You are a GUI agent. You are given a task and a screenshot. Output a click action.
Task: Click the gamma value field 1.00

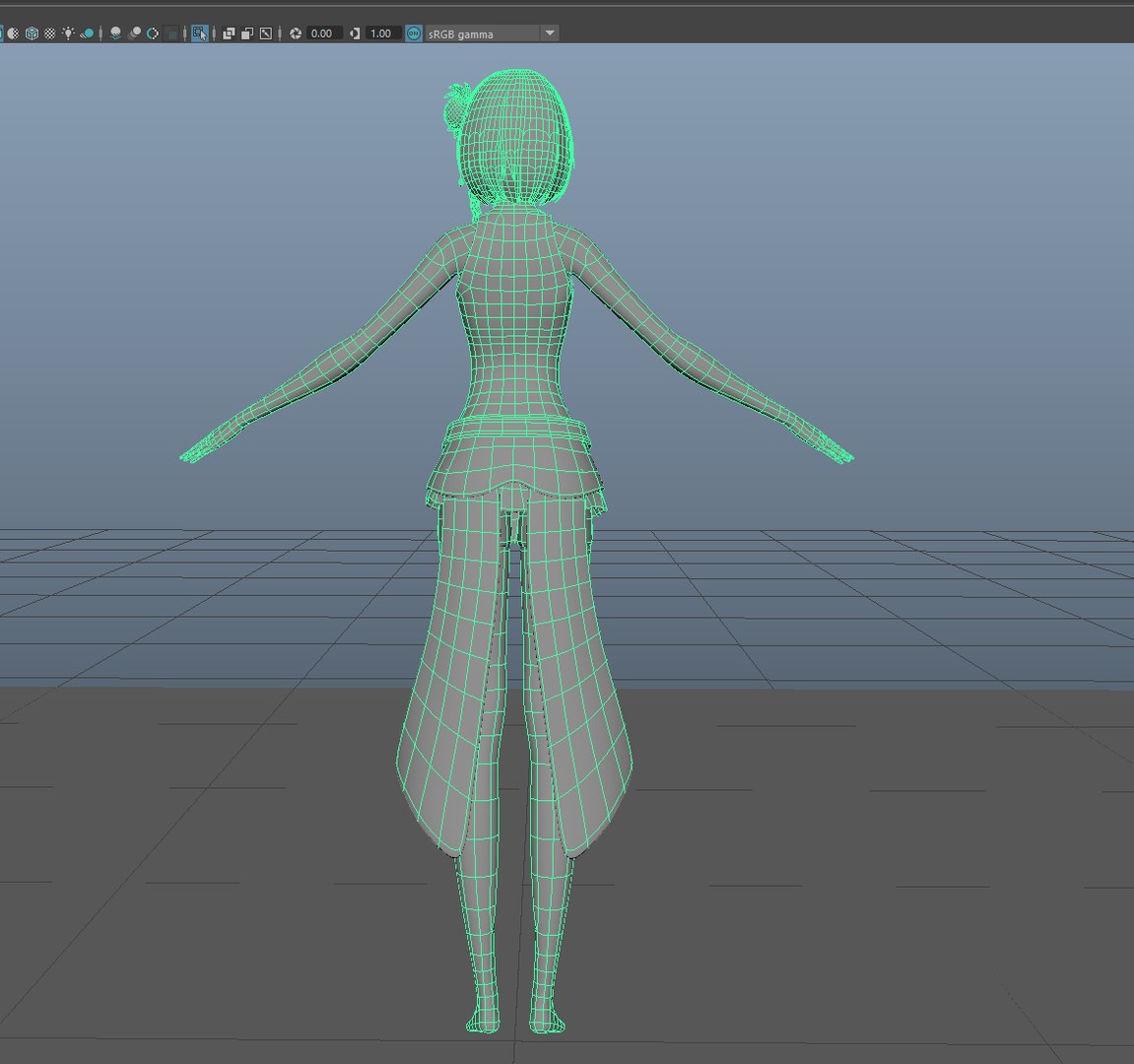point(383,33)
